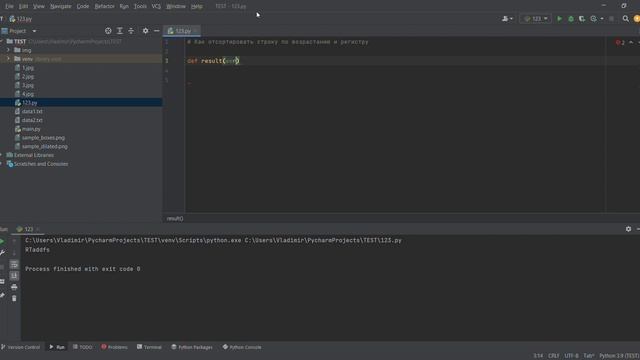Screen dimensions: 640x360
Task: Collapse the TEST project root
Action: (2, 41)
